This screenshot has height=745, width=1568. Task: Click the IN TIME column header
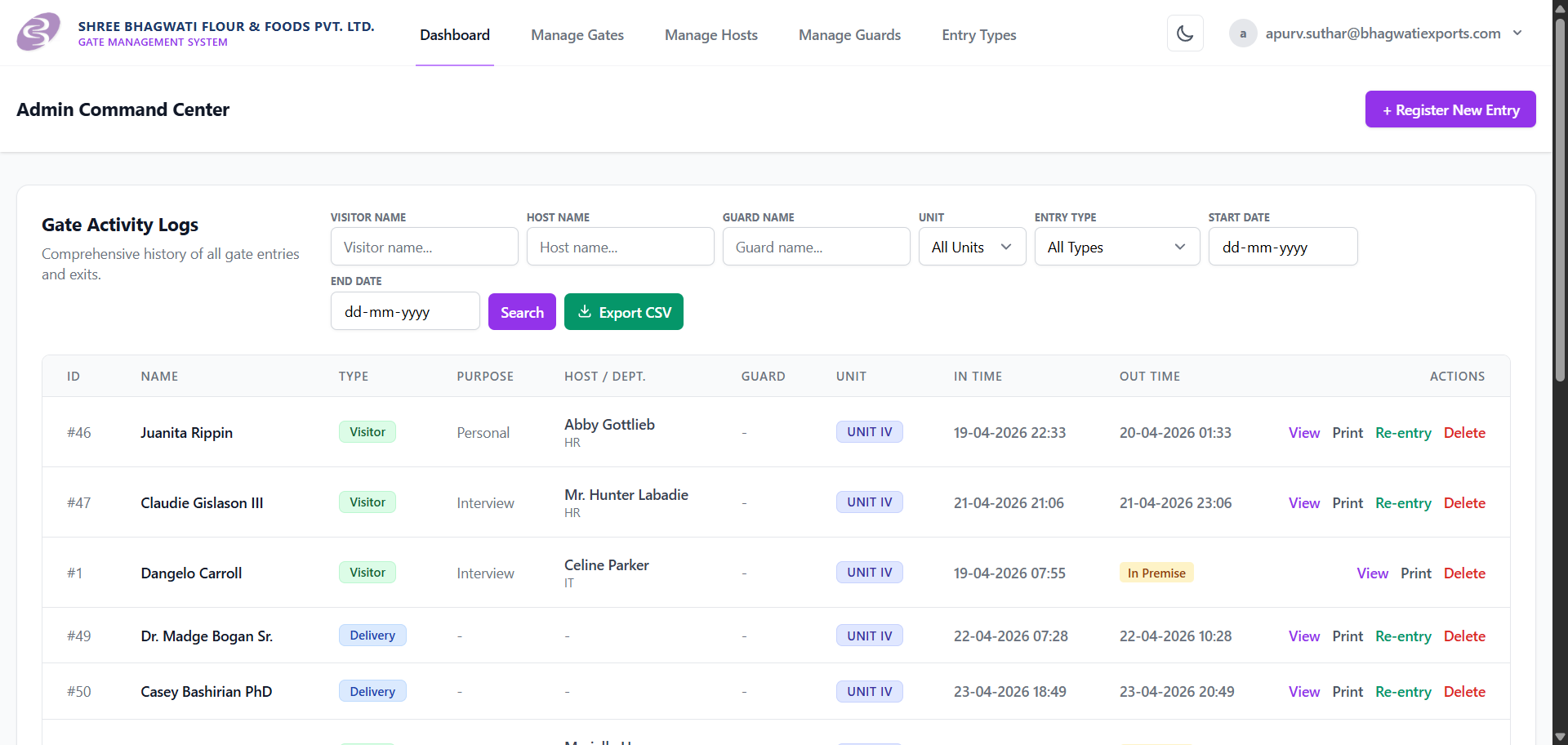click(x=978, y=377)
